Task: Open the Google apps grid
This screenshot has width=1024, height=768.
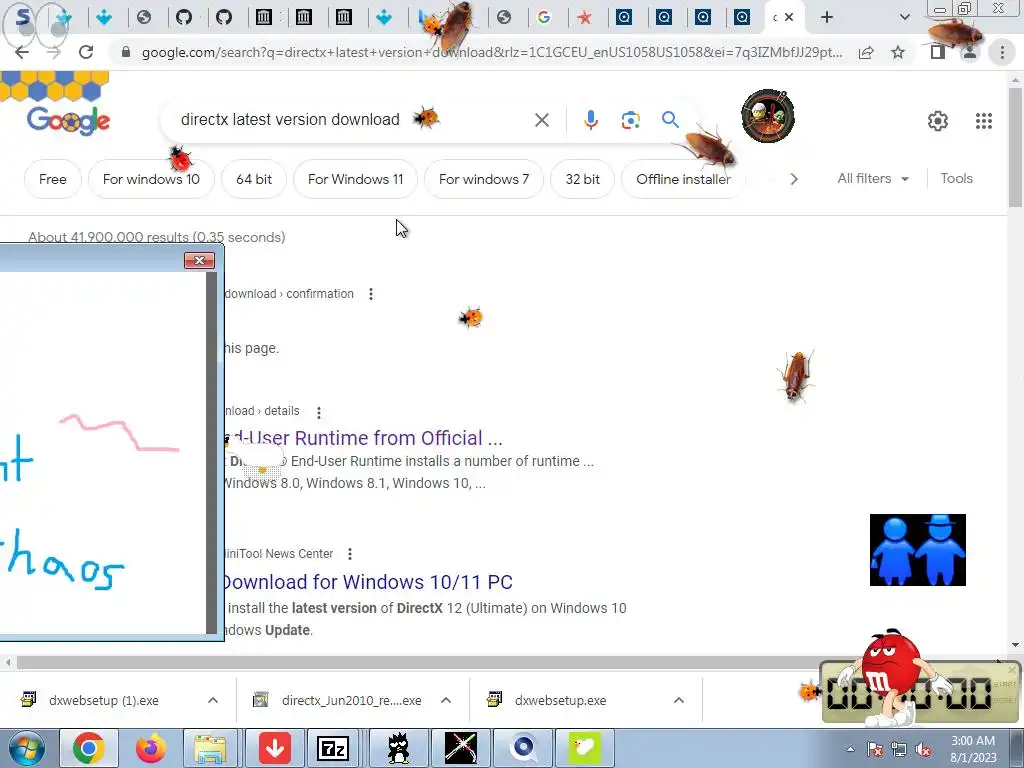Action: (984, 121)
